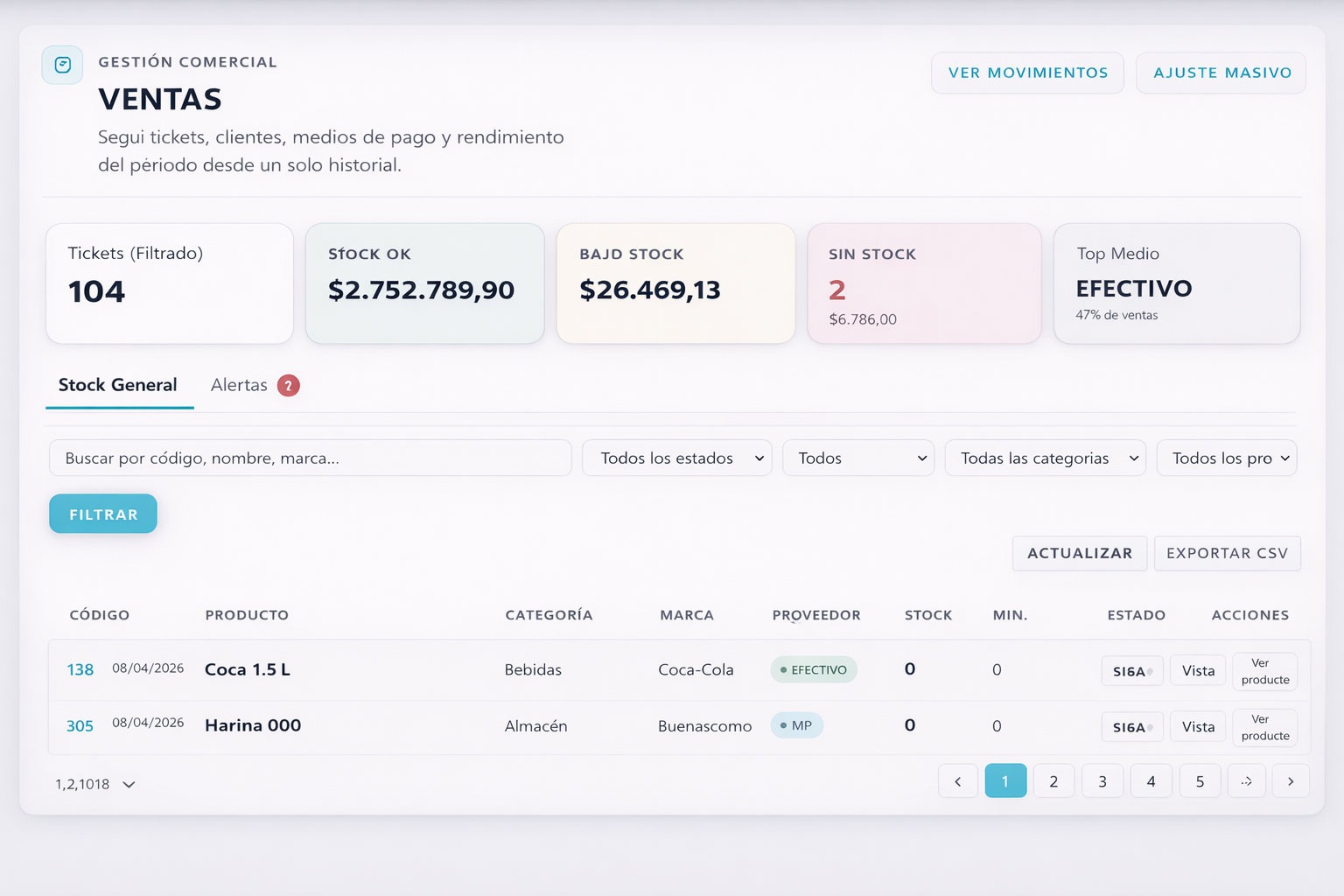Open the Sin Stock summary card
The height and width of the screenshot is (896, 1344).
(924, 283)
